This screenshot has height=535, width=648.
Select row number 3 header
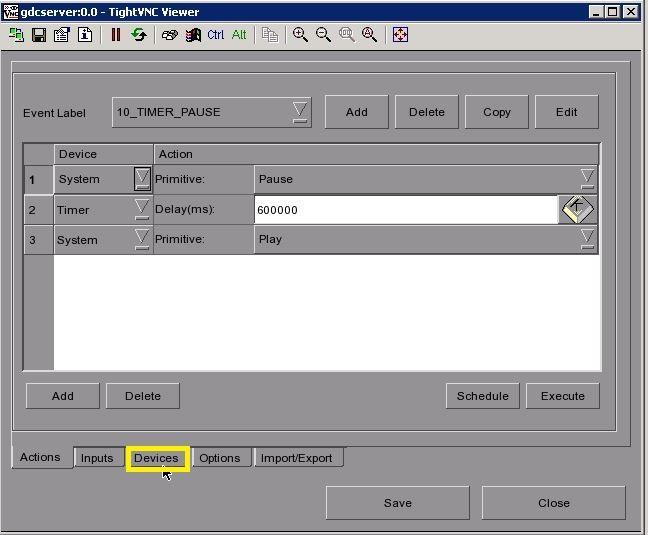coord(38,240)
